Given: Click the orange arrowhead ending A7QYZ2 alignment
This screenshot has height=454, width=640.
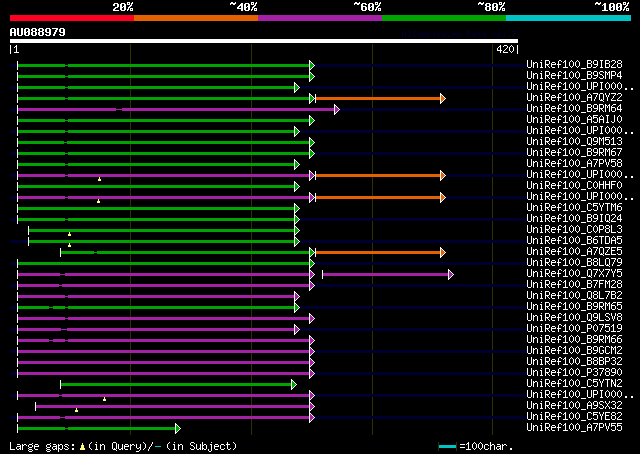Looking at the screenshot, I should (443, 98).
